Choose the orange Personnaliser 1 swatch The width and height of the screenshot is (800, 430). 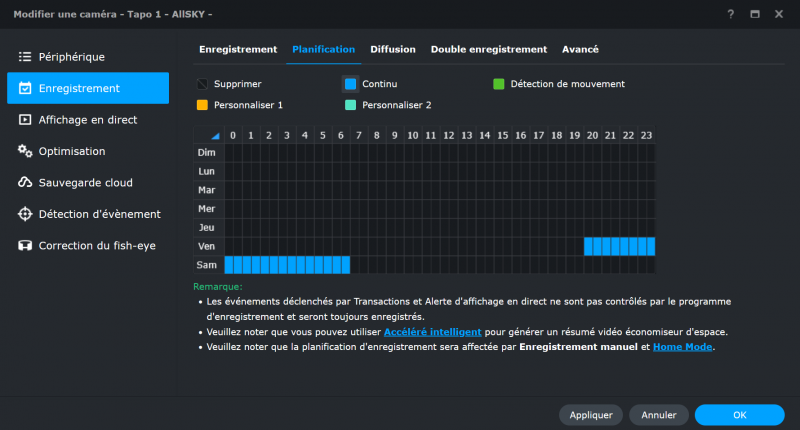pyautogui.click(x=203, y=105)
